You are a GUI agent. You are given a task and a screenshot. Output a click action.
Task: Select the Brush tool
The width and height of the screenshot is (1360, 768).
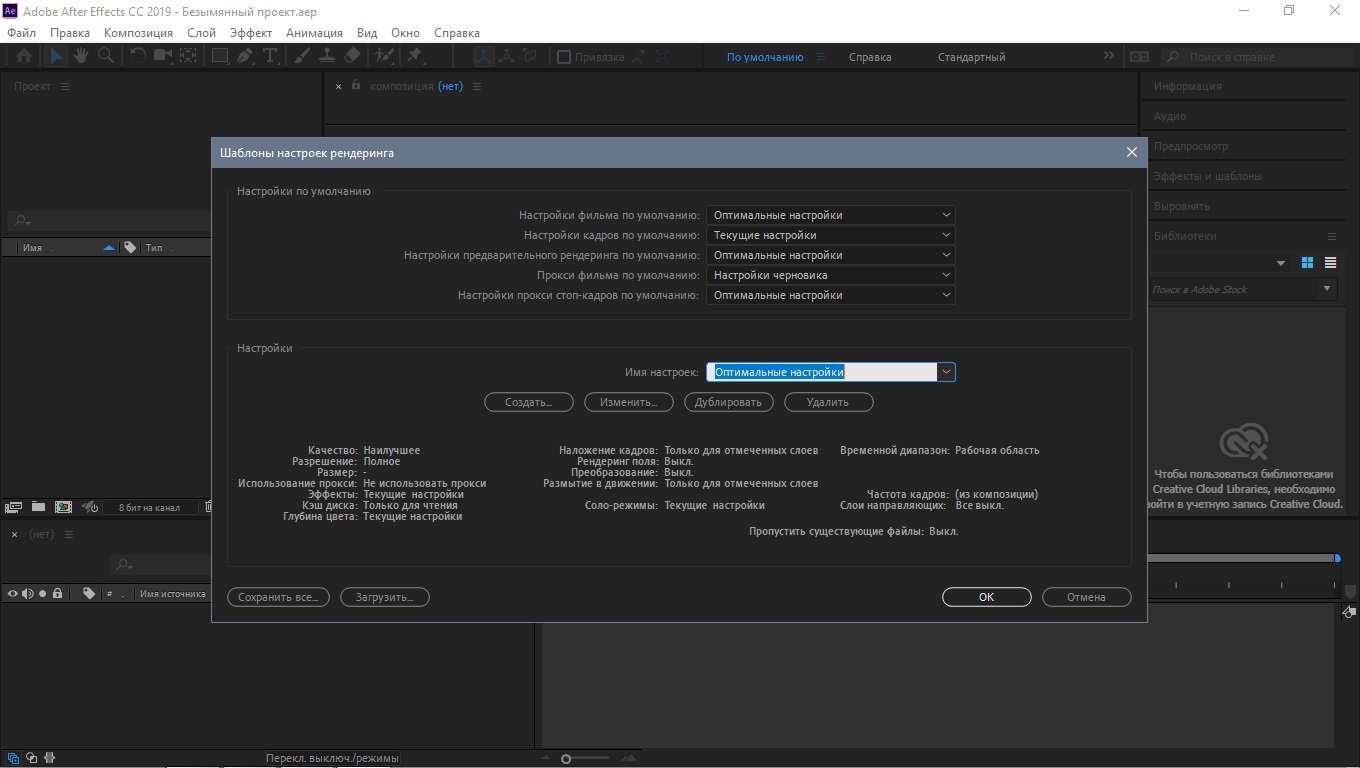[301, 57]
